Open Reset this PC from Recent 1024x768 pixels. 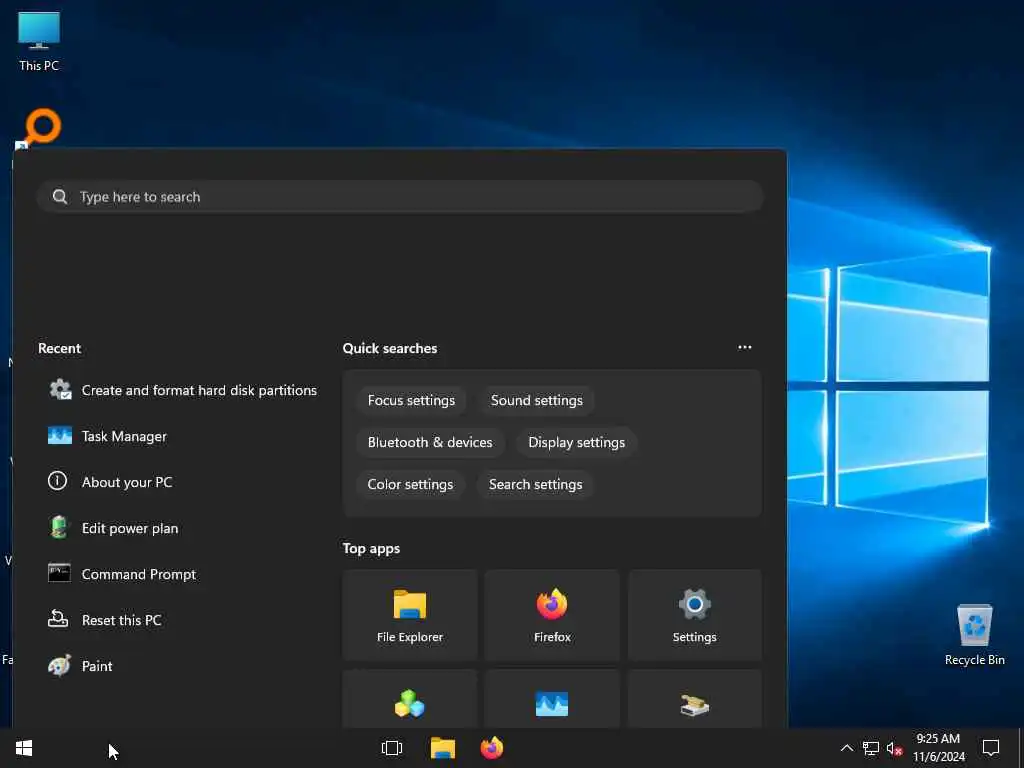pos(104,620)
